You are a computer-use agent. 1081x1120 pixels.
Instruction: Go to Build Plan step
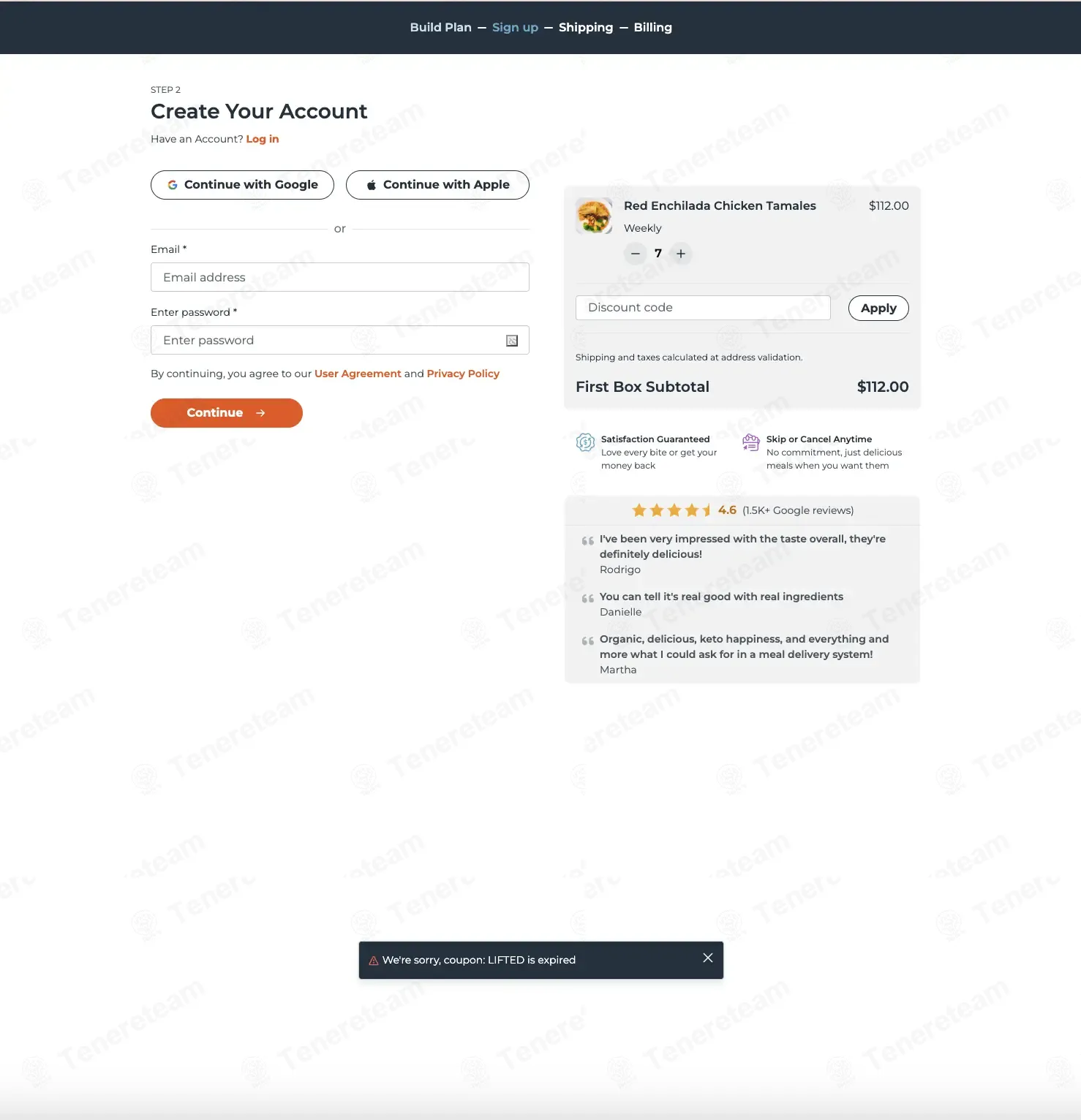(440, 27)
